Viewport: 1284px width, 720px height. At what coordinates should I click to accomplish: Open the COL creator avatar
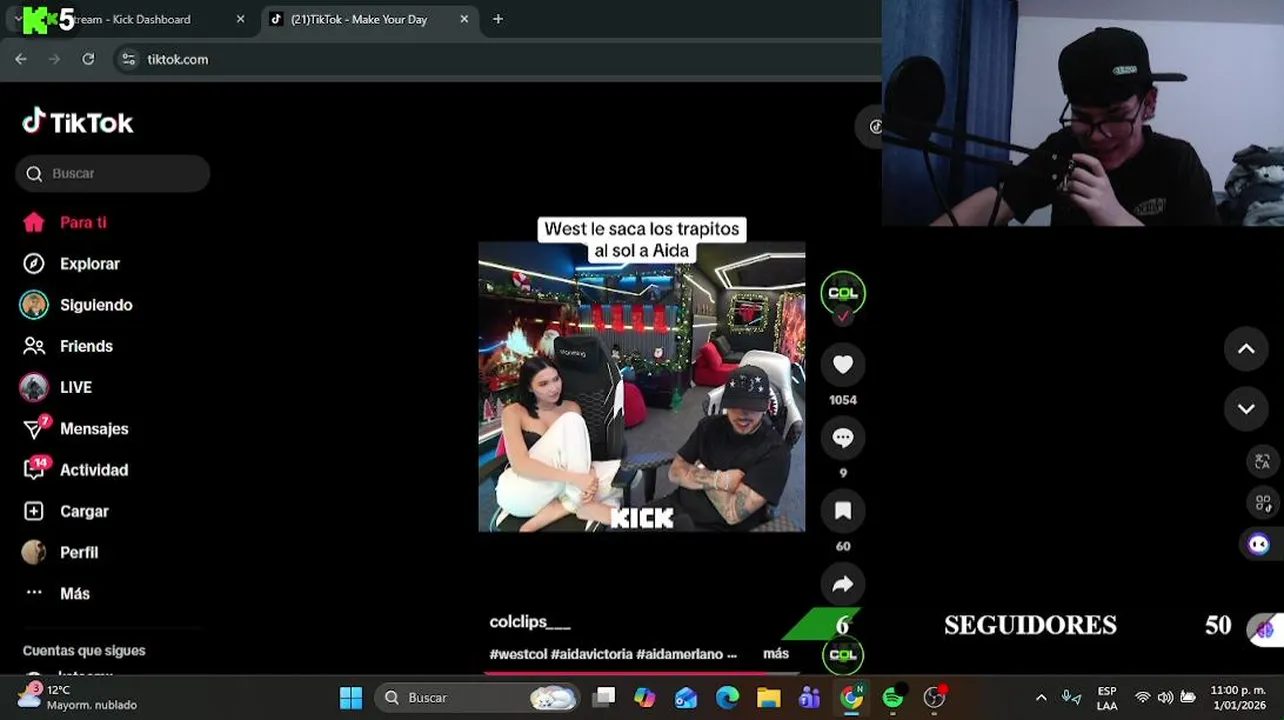pyautogui.click(x=843, y=292)
